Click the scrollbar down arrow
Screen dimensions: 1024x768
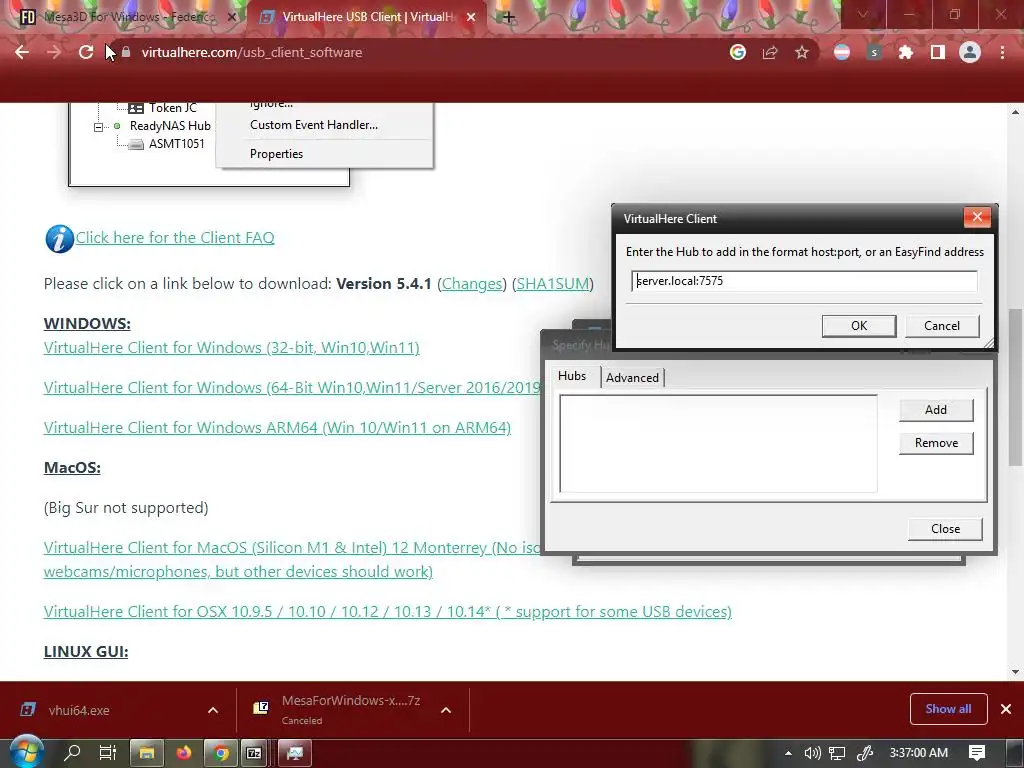pos(1016,671)
